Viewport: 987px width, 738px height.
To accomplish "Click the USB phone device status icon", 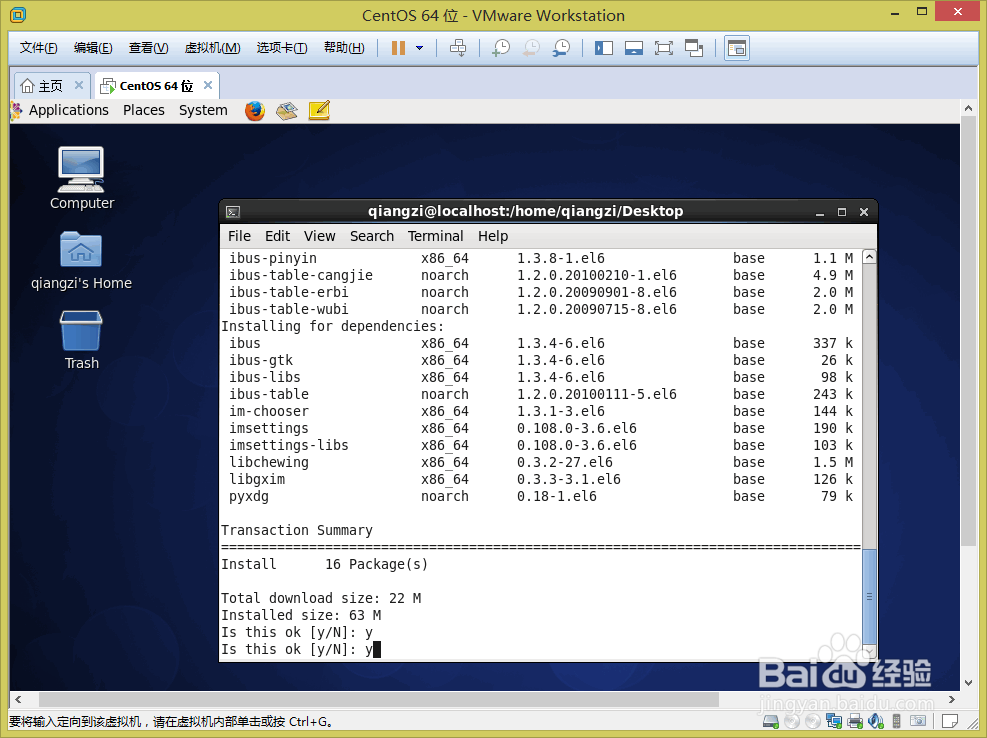I will coord(897,722).
